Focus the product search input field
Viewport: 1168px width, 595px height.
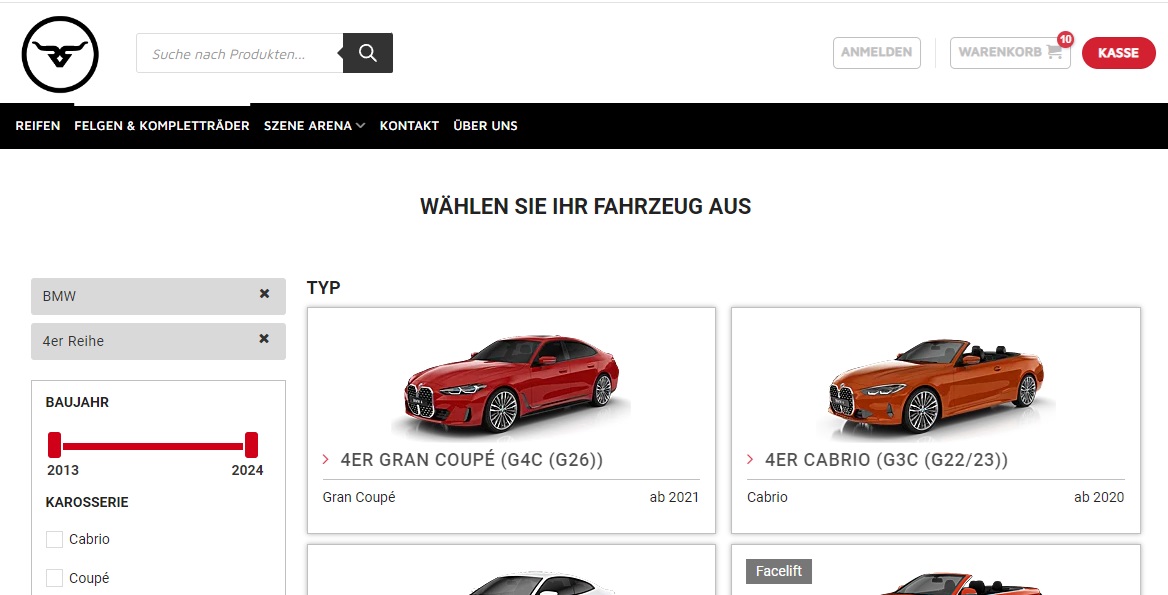click(x=240, y=53)
